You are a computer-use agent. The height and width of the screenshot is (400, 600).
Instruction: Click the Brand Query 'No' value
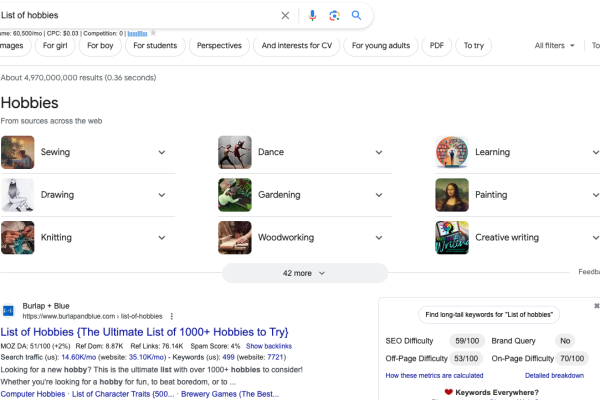(x=565, y=341)
